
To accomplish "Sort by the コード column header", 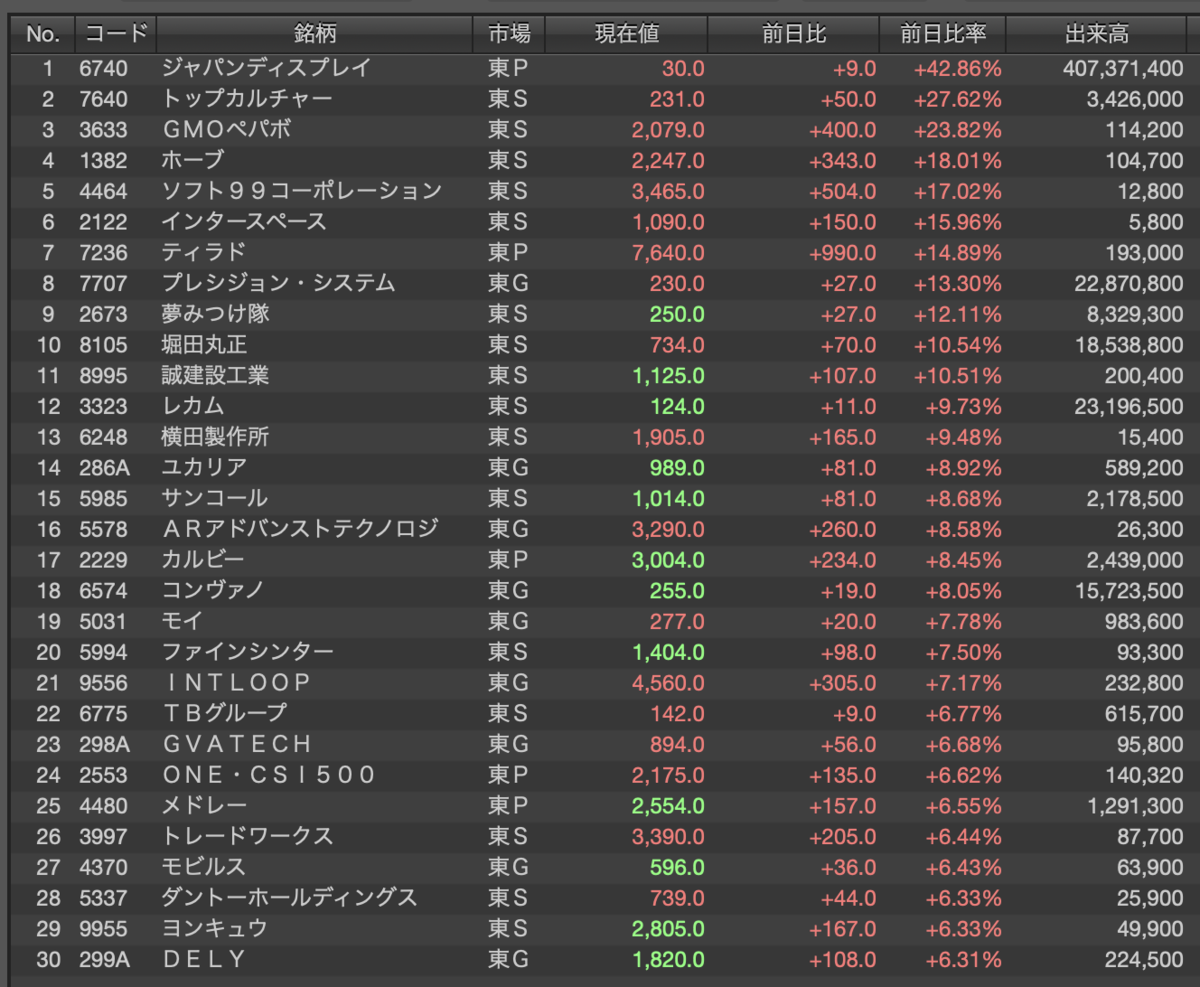I will (115, 34).
